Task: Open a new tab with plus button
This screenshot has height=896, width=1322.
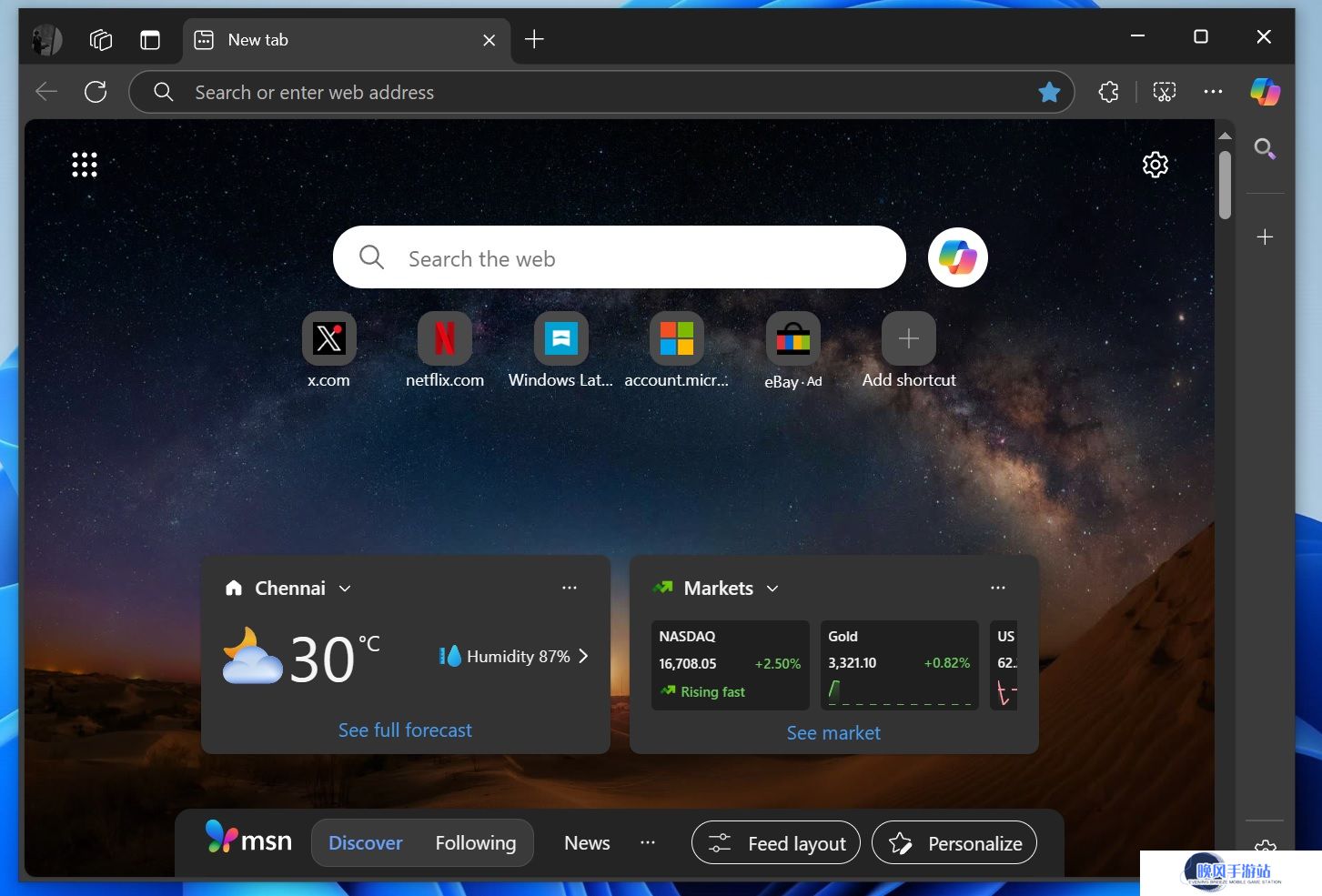Action: [x=535, y=39]
